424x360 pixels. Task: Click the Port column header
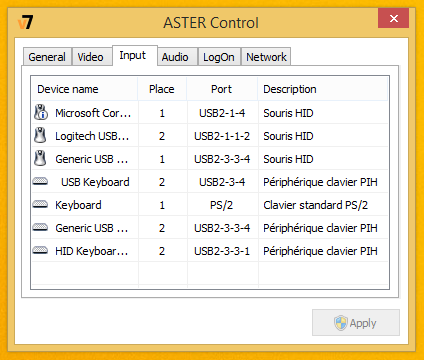click(222, 89)
